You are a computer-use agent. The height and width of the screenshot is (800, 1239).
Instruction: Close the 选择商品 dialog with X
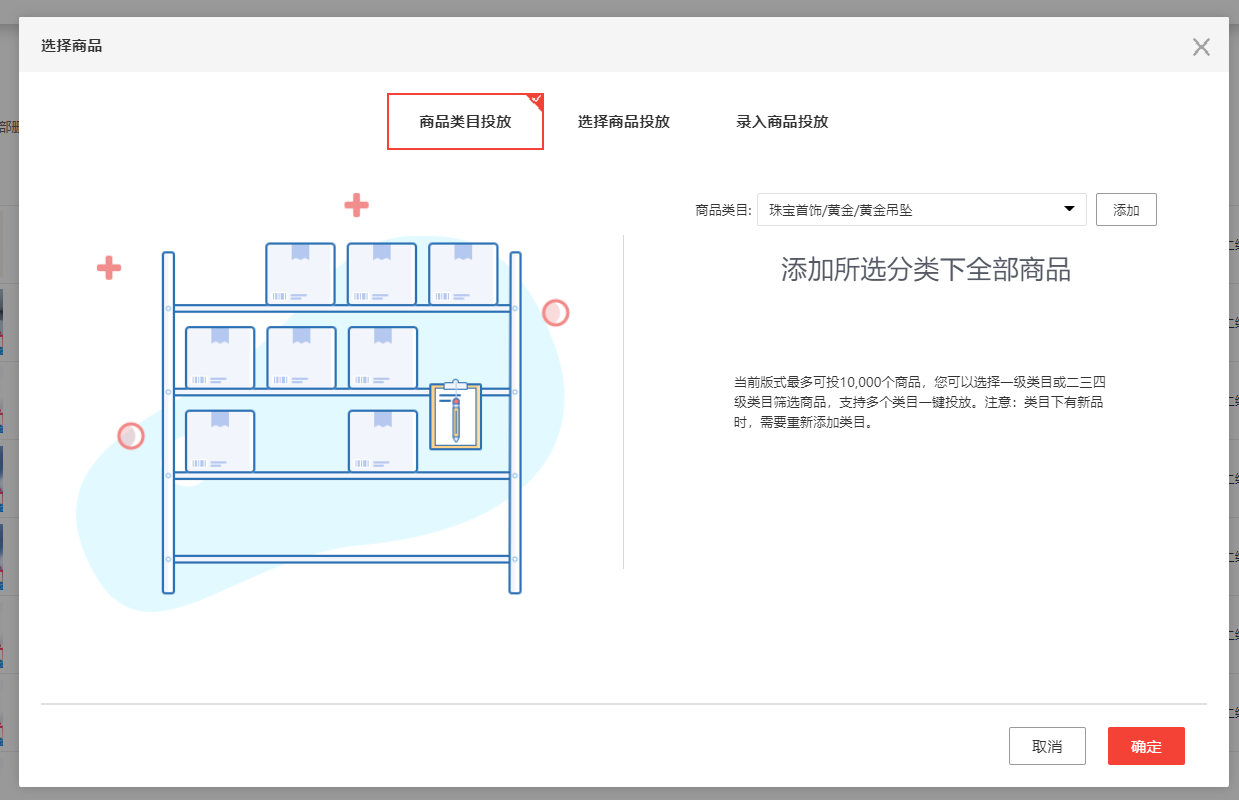(1201, 47)
